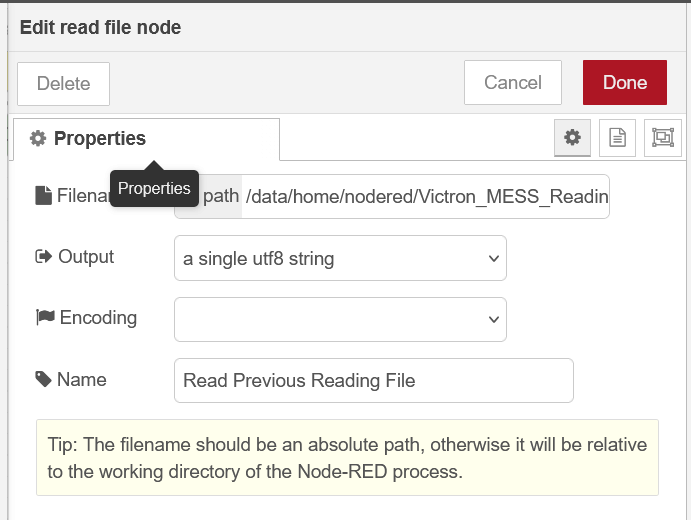Screen dimensions: 691x520
Task: Click the Output label text
Action: (x=86, y=256)
